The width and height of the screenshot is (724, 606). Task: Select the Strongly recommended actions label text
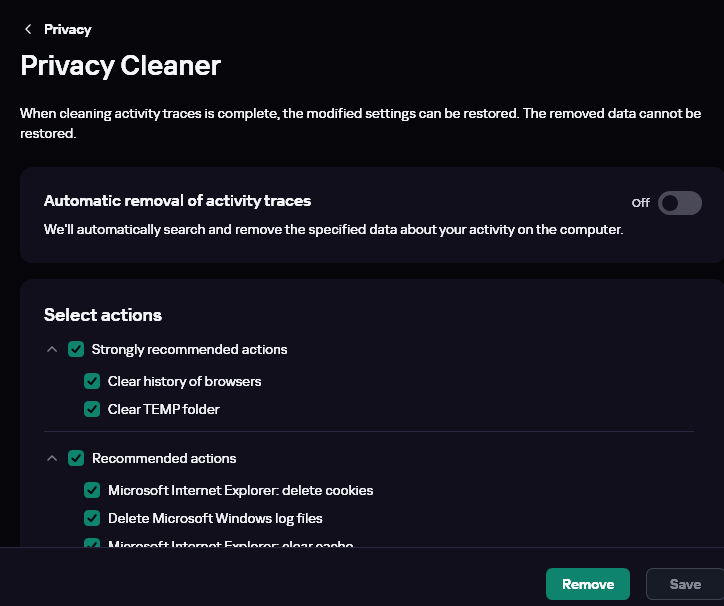tap(189, 349)
